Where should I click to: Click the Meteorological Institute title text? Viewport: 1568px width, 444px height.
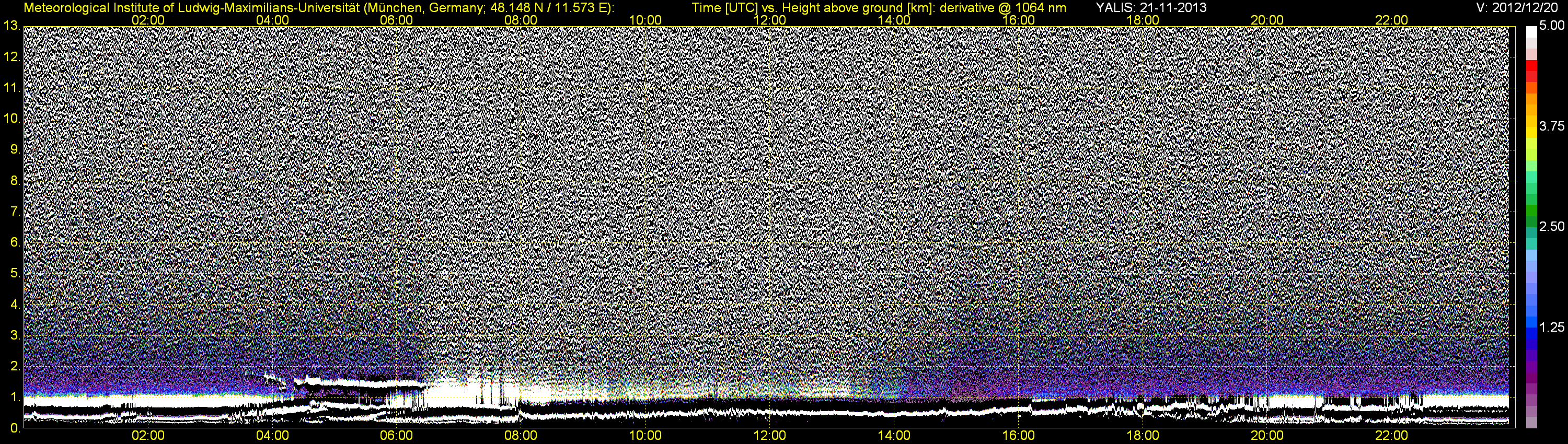click(x=318, y=8)
